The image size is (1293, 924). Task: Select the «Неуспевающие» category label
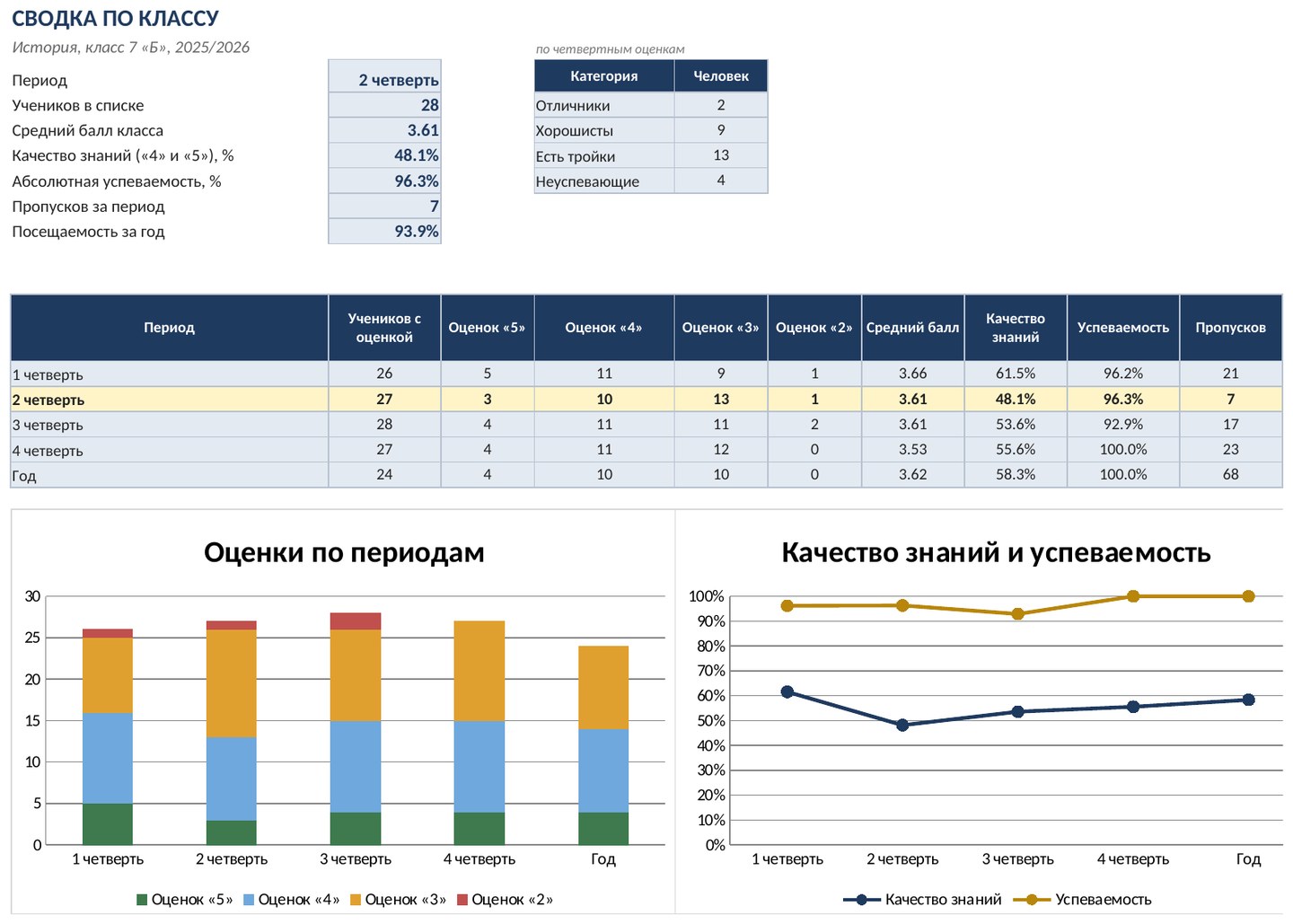click(x=587, y=181)
